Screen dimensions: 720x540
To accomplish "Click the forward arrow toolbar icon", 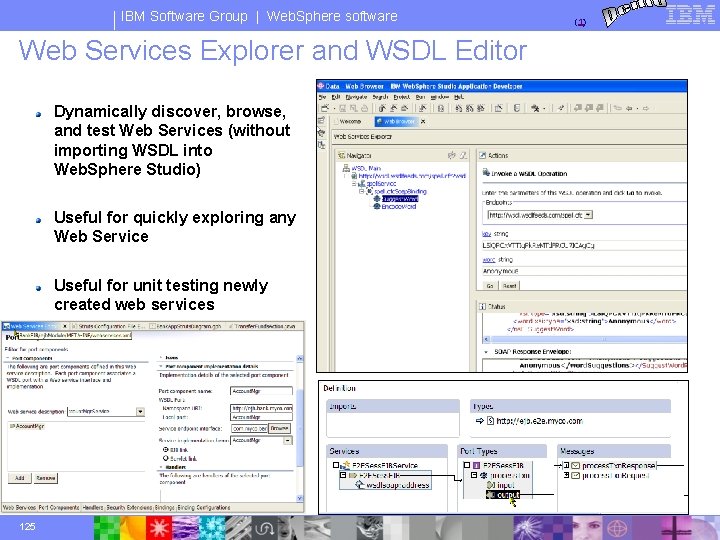I will (x=645, y=108).
